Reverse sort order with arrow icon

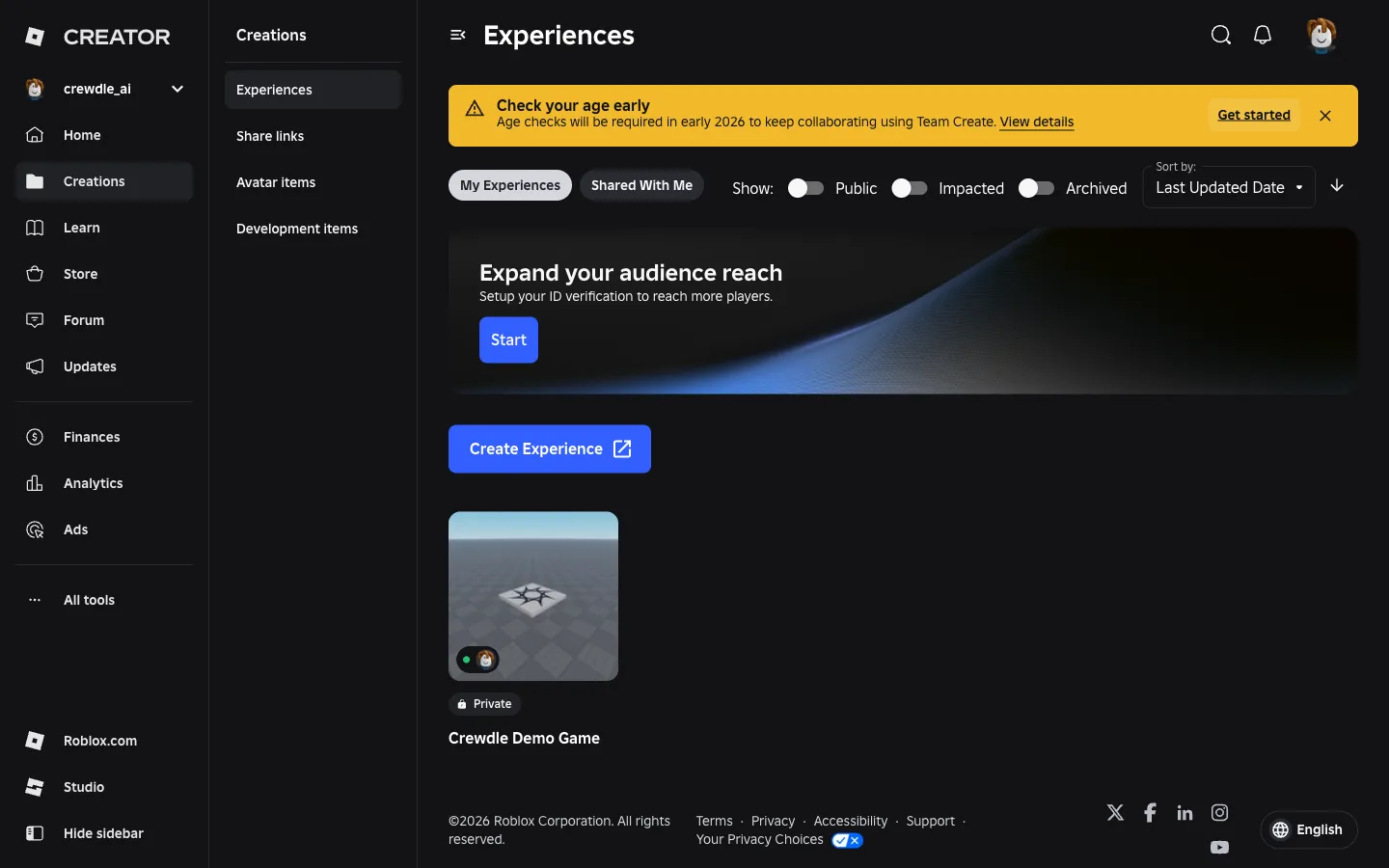click(1337, 186)
